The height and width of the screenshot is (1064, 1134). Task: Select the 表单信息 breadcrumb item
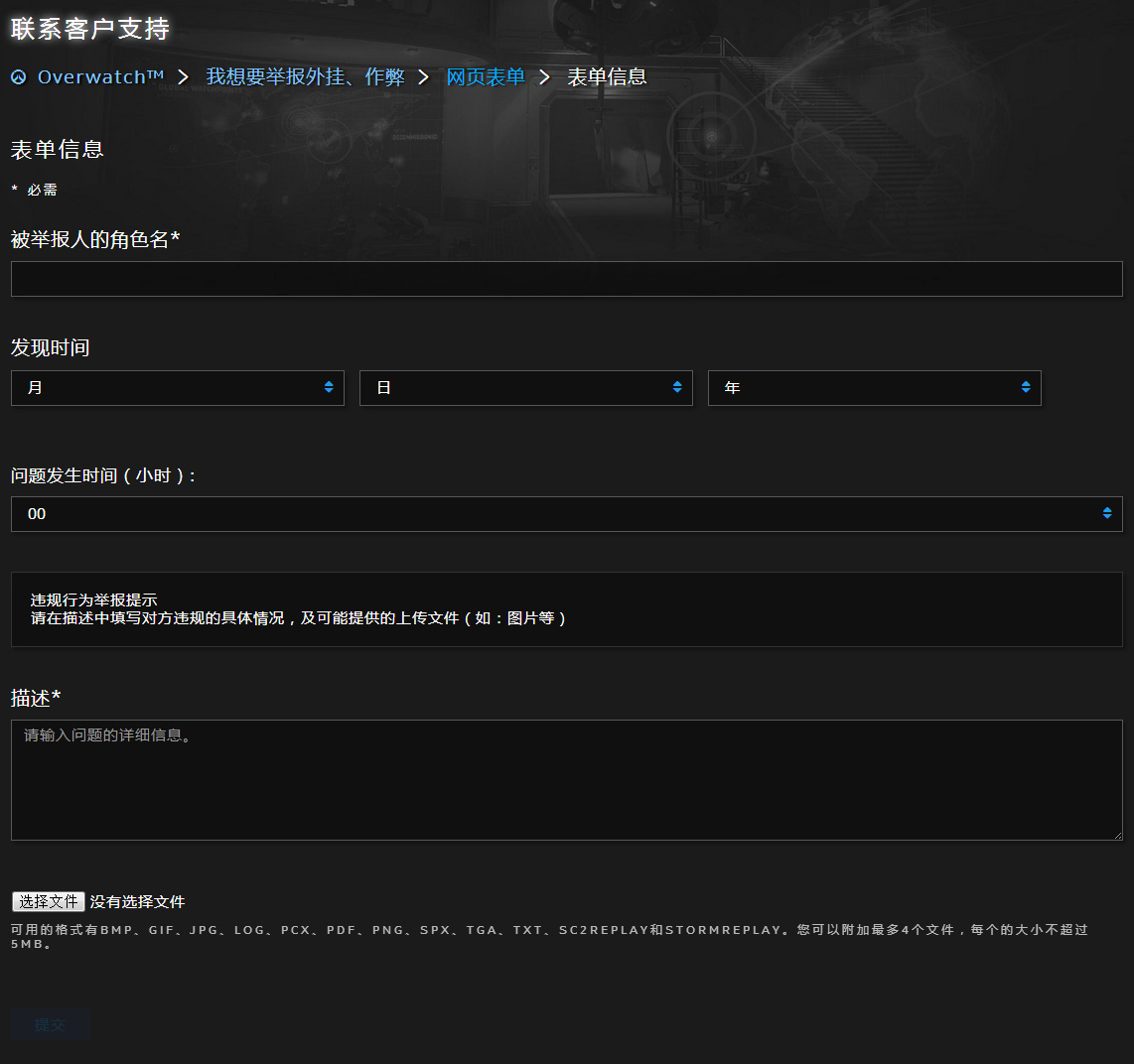pyautogui.click(x=607, y=76)
